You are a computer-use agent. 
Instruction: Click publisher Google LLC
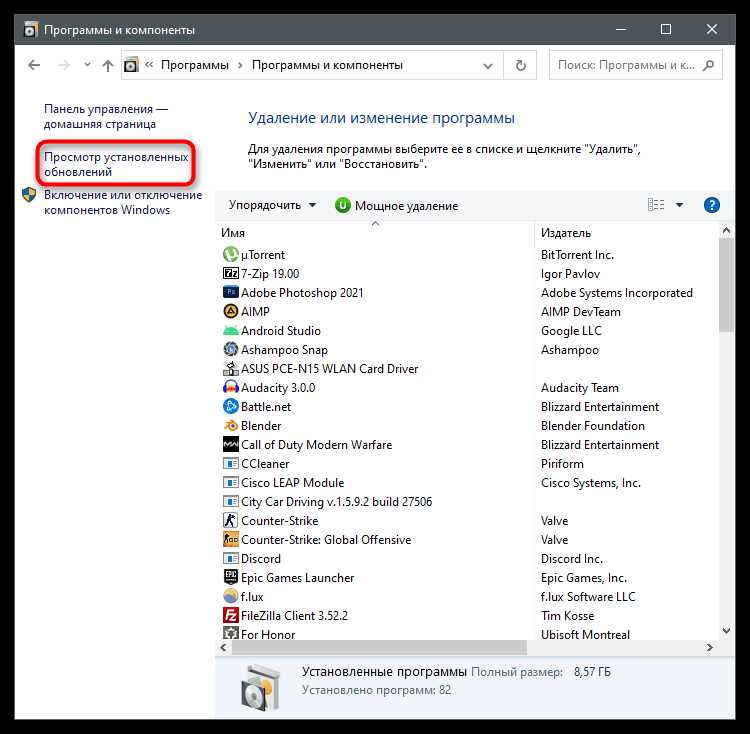coord(571,331)
